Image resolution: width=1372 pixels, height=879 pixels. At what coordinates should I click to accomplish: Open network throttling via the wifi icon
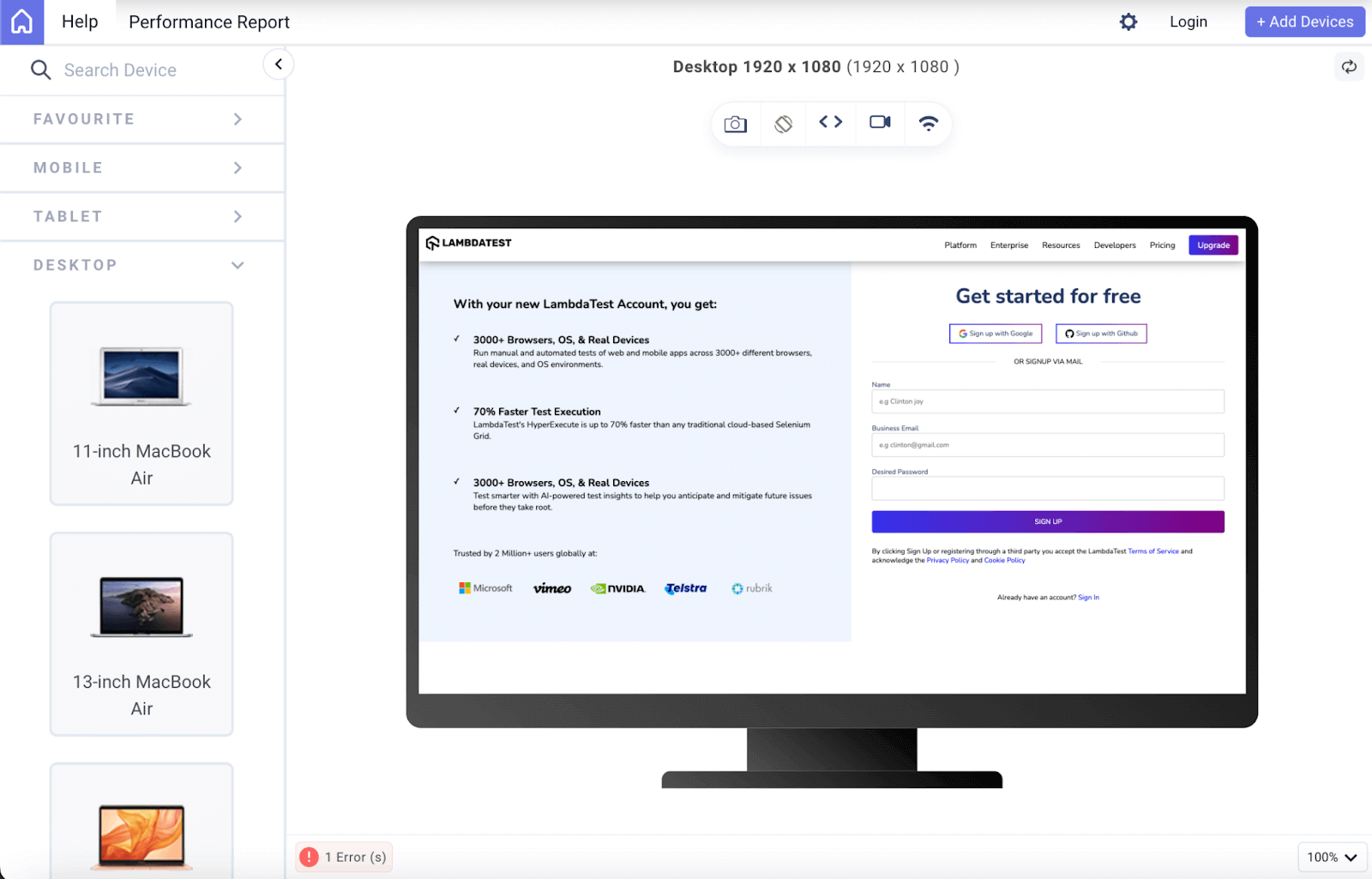point(928,123)
